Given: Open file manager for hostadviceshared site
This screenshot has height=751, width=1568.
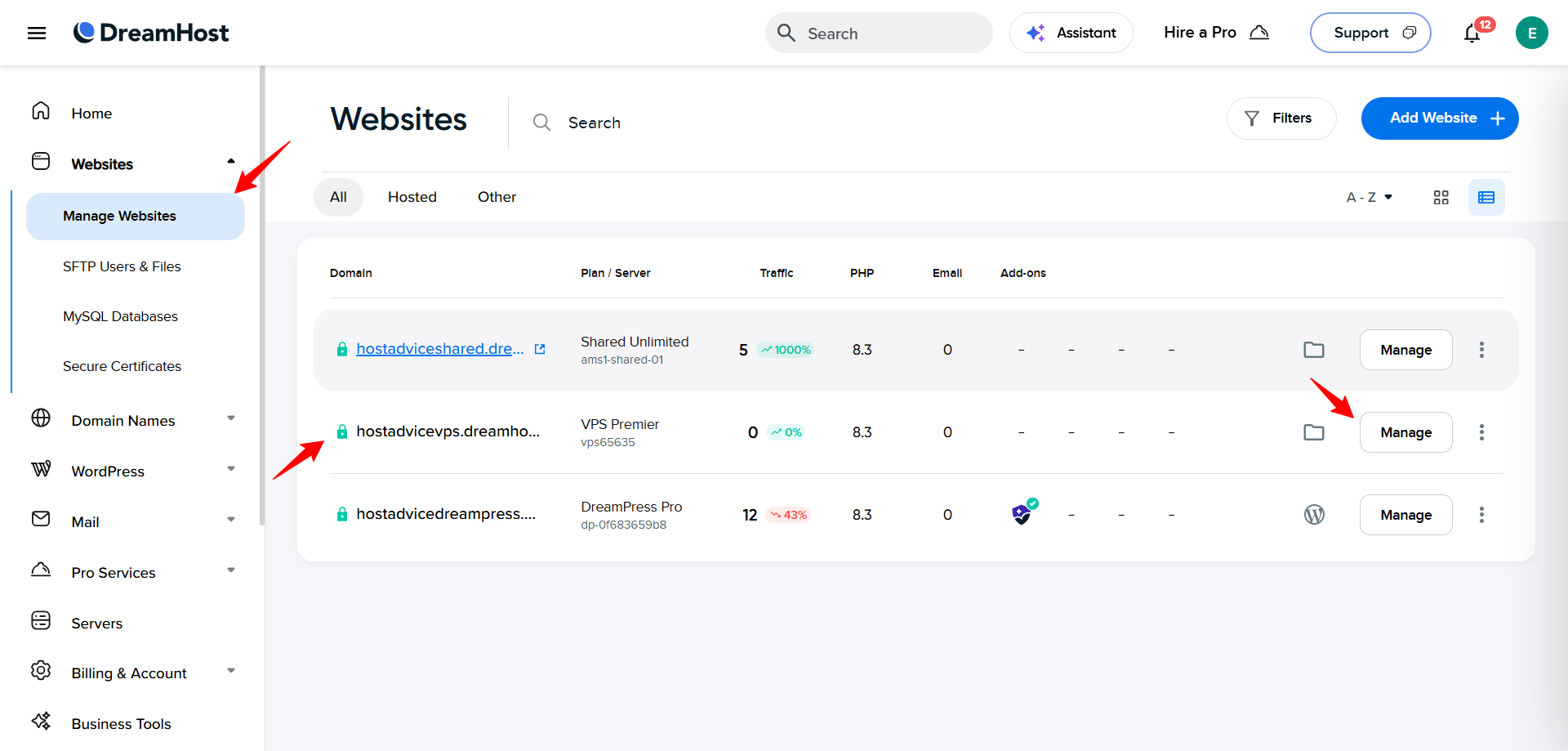Looking at the screenshot, I should 1314,350.
